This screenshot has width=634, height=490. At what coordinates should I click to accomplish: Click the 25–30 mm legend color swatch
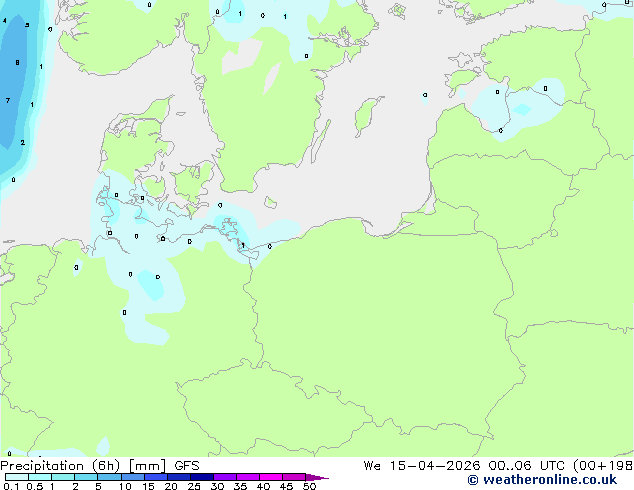click(x=202, y=477)
